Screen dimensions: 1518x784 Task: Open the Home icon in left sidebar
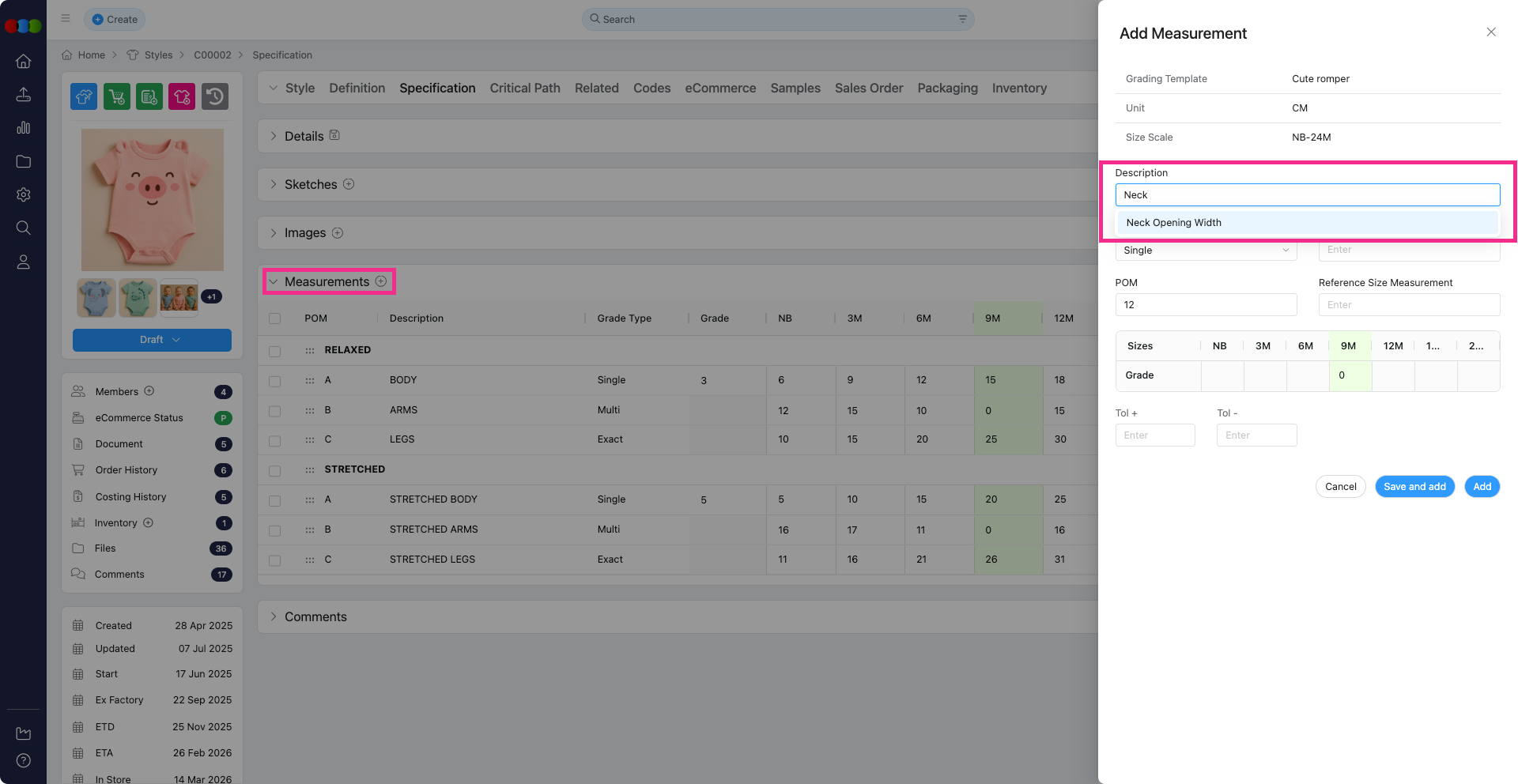coord(24,62)
